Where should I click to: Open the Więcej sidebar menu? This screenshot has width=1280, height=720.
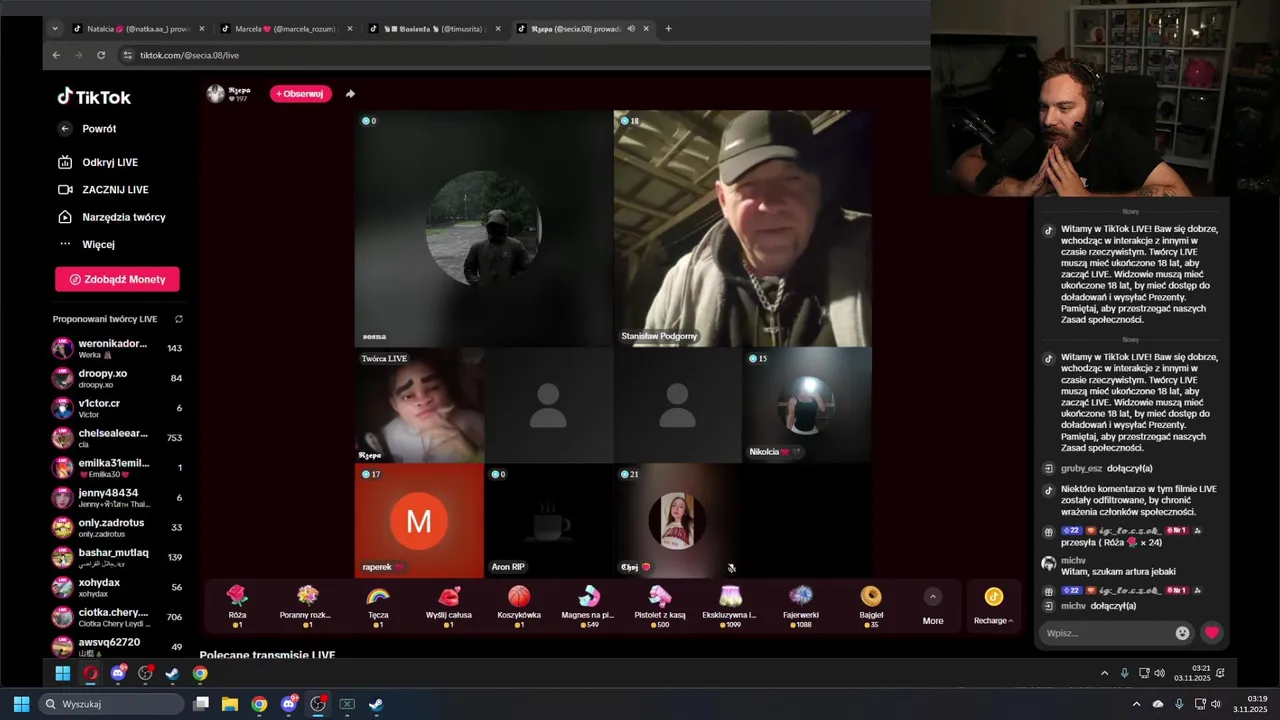tap(86, 244)
